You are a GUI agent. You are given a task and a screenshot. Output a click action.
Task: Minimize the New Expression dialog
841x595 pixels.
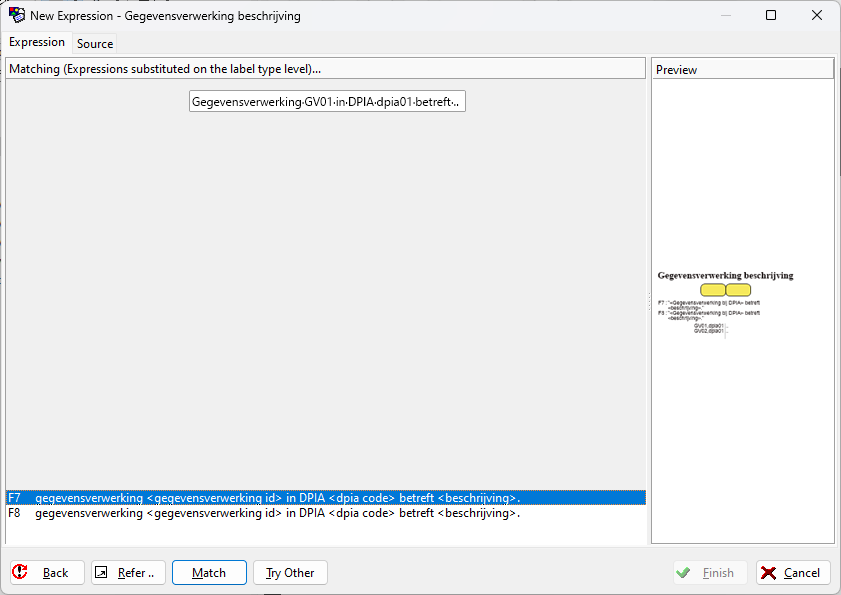pos(725,15)
